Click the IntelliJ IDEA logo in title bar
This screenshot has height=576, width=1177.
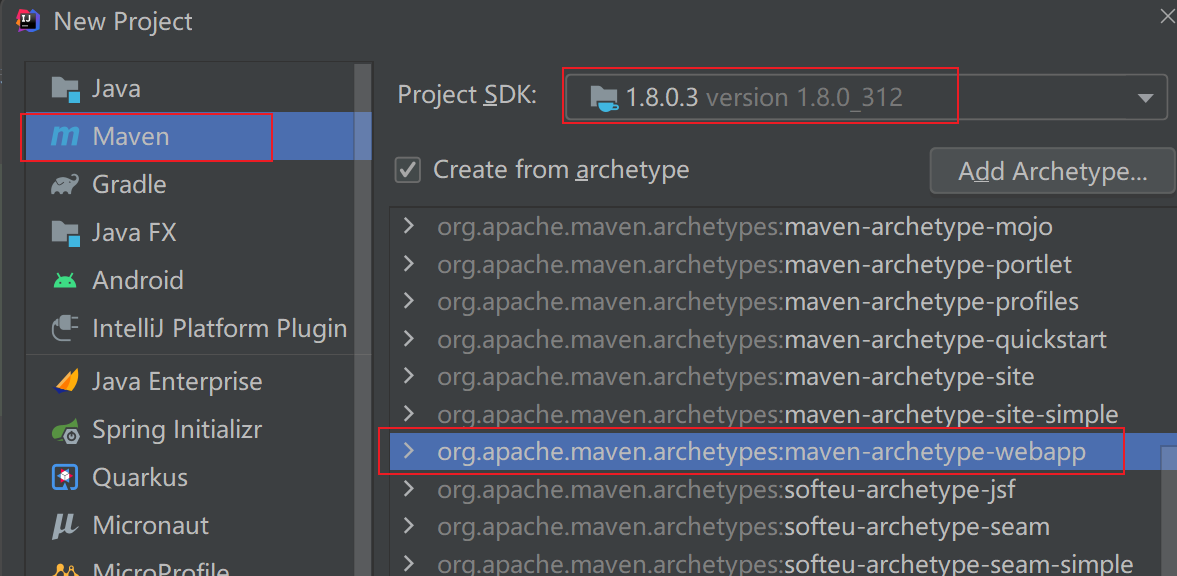pos(27,20)
